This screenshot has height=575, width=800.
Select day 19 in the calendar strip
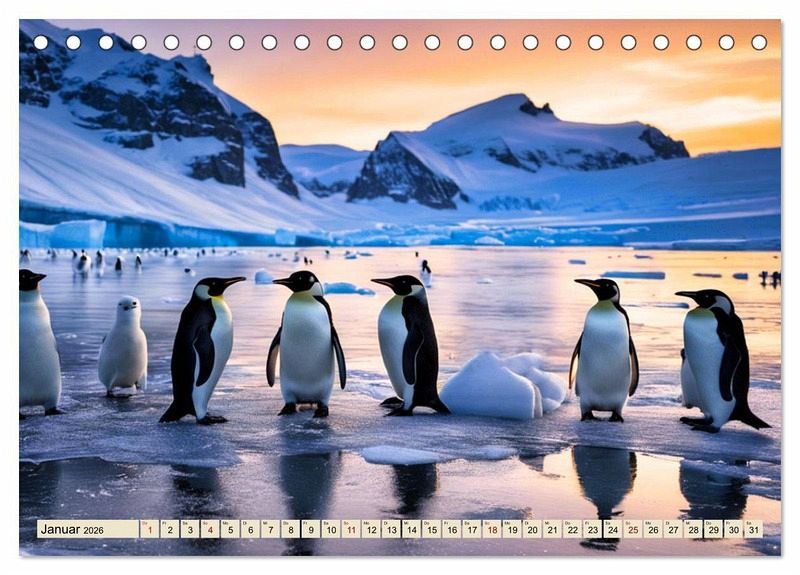[x=512, y=529]
